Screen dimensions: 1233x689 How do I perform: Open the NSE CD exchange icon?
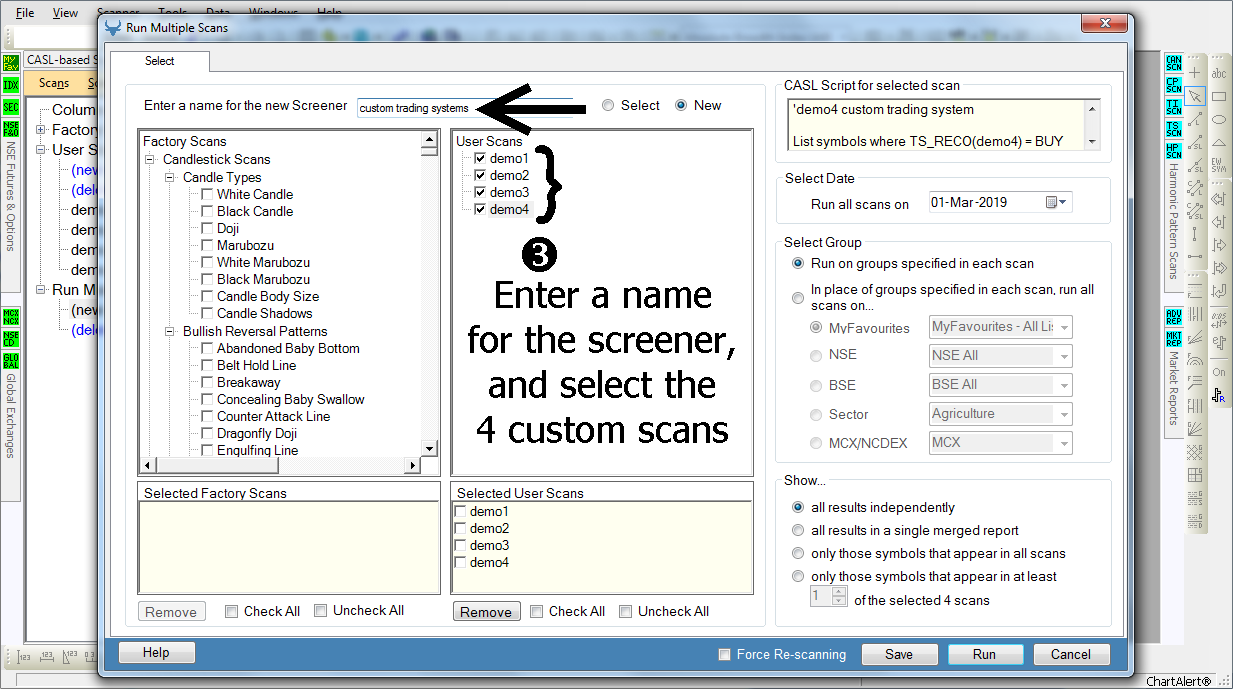click(x=11, y=338)
